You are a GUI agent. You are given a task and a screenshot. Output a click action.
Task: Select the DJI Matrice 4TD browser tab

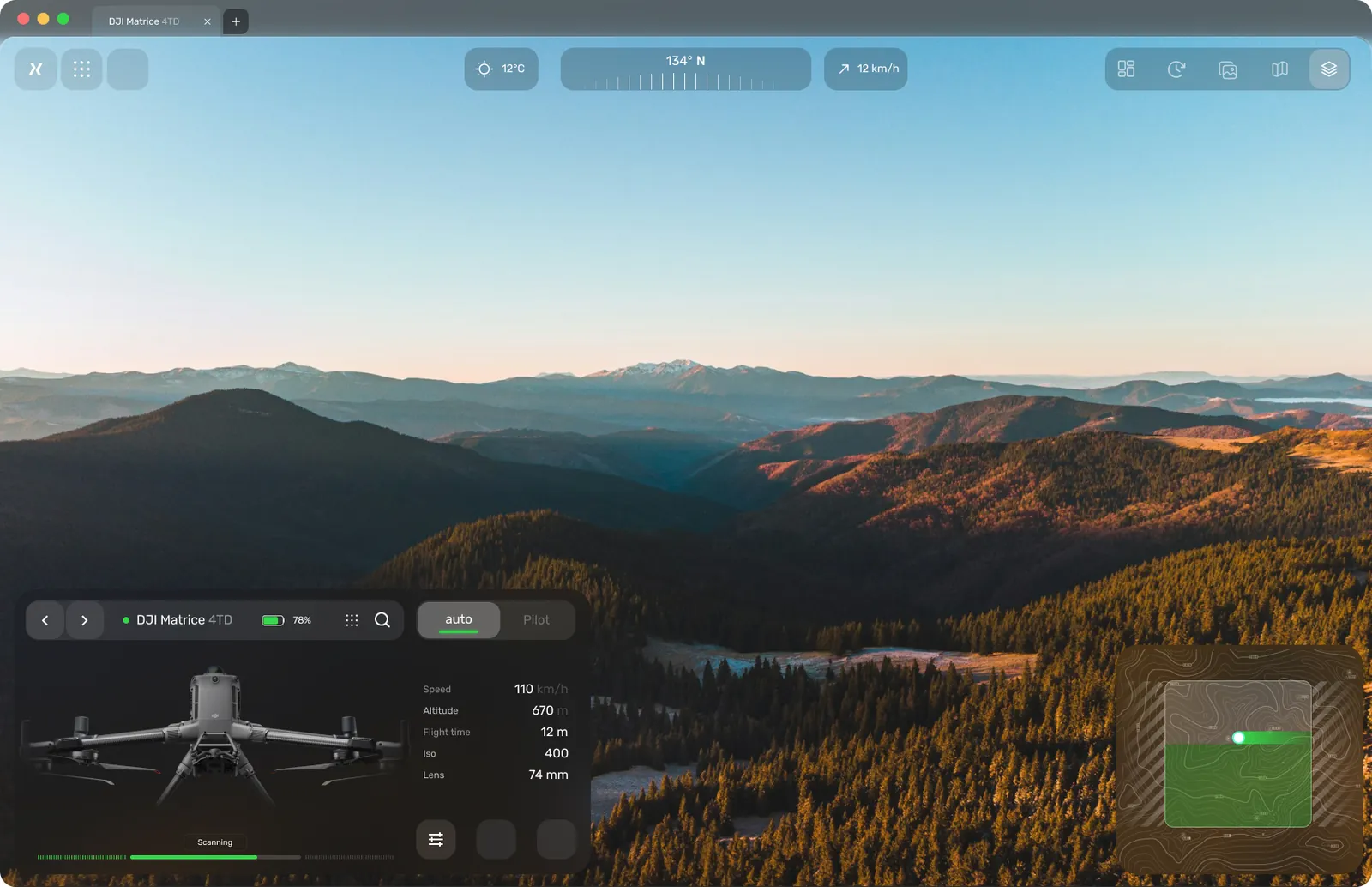pos(154,21)
